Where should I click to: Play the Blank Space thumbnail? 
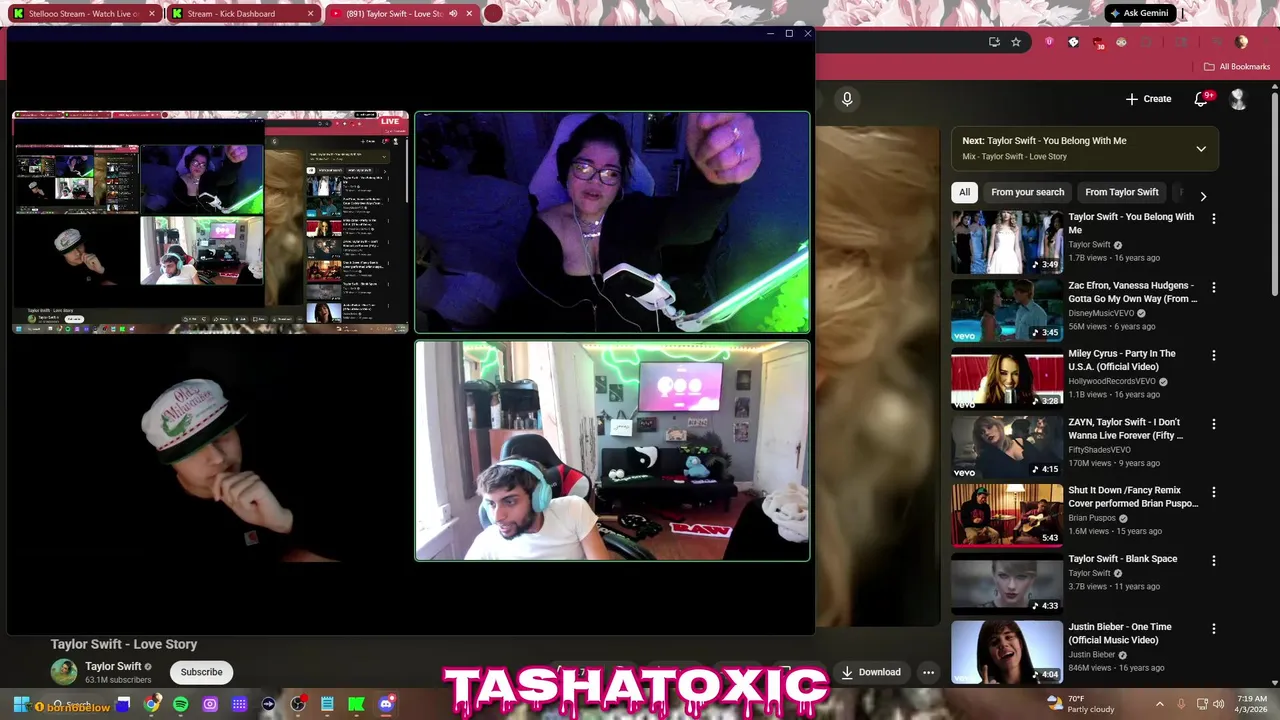(x=1007, y=584)
